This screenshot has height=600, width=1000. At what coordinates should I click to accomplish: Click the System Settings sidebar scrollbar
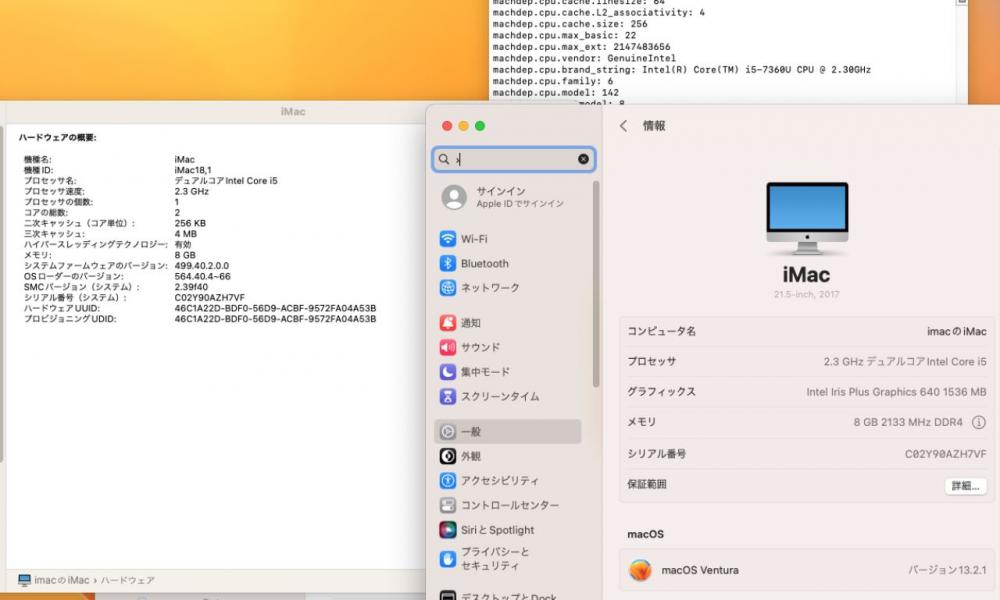tap(596, 284)
